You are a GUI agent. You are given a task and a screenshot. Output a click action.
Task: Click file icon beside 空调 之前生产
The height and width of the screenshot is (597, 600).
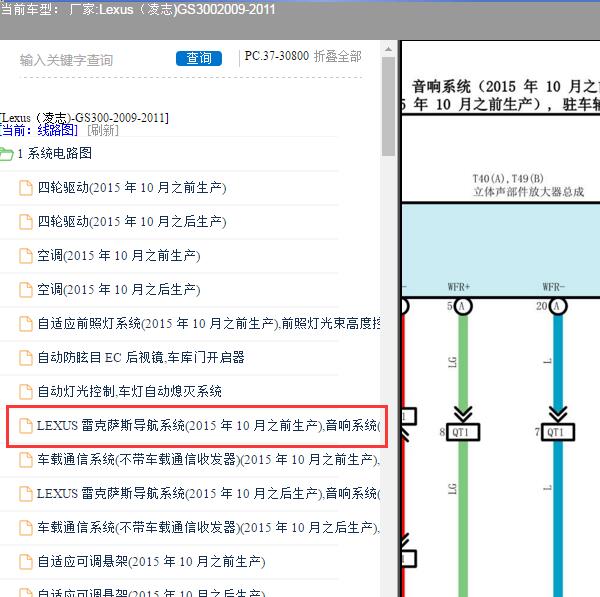pyautogui.click(x=26, y=256)
